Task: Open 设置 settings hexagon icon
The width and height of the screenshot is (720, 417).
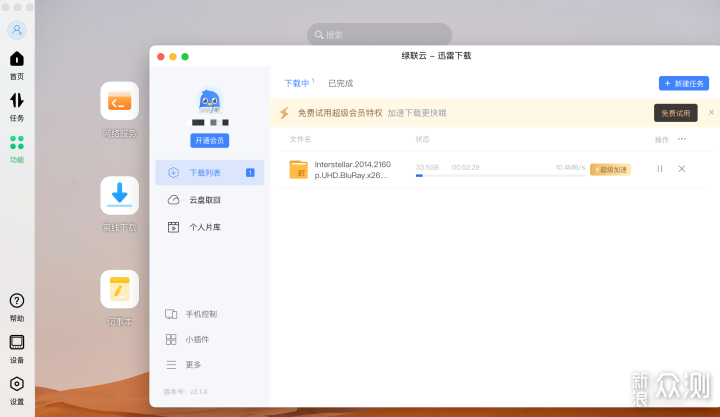Action: click(17, 384)
